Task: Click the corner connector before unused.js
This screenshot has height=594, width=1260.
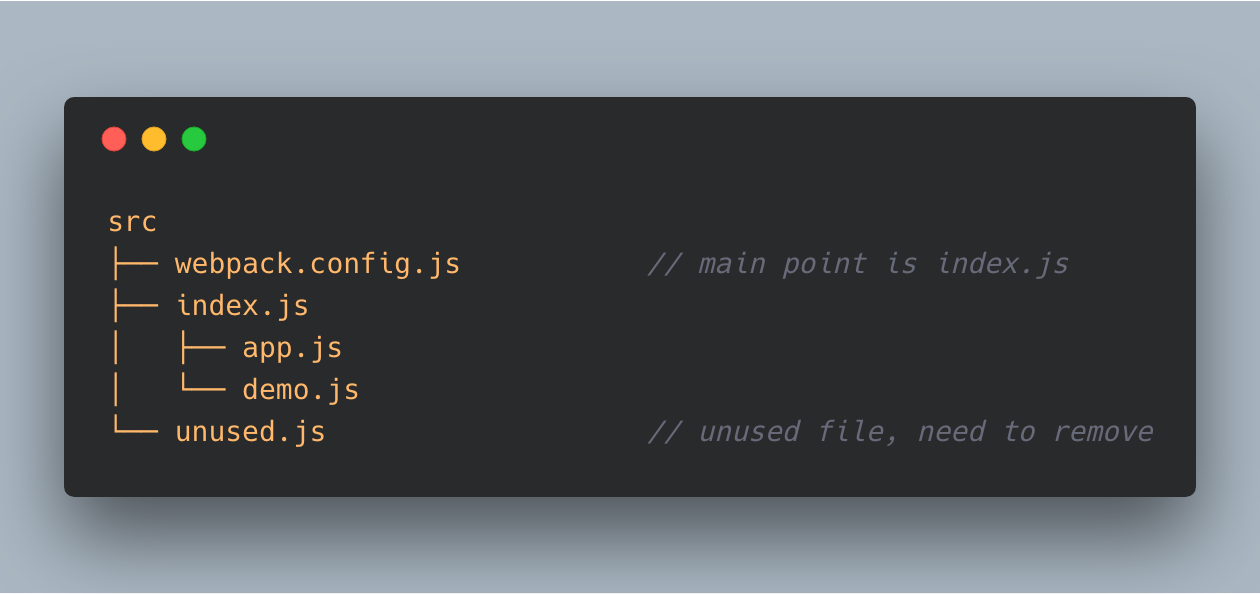Action: click(x=134, y=432)
